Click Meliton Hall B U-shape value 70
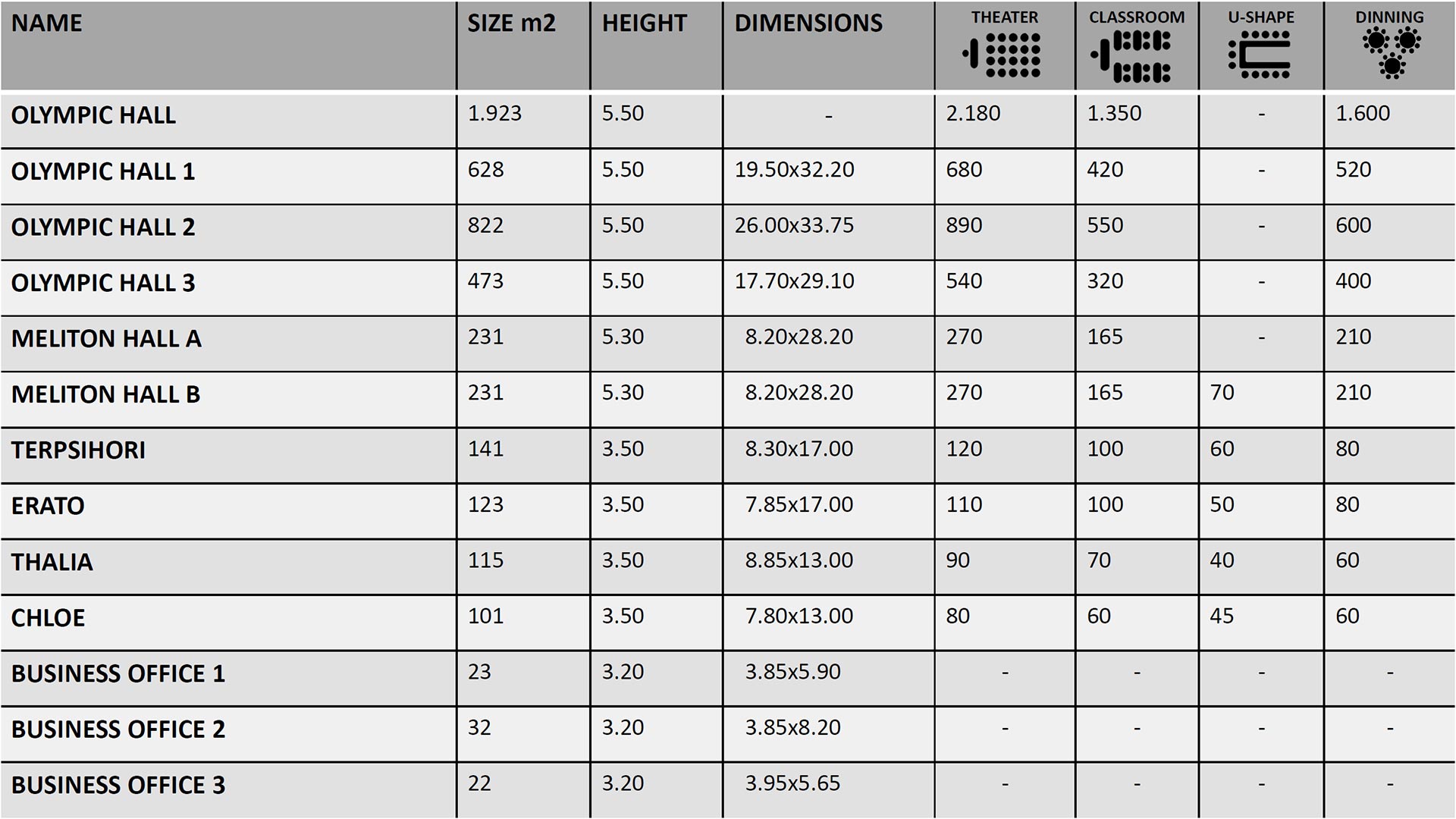 click(x=1222, y=393)
